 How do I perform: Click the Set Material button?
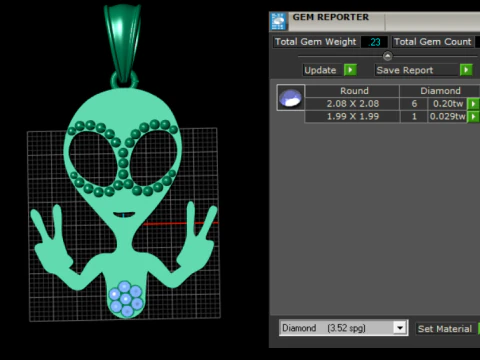445,329
